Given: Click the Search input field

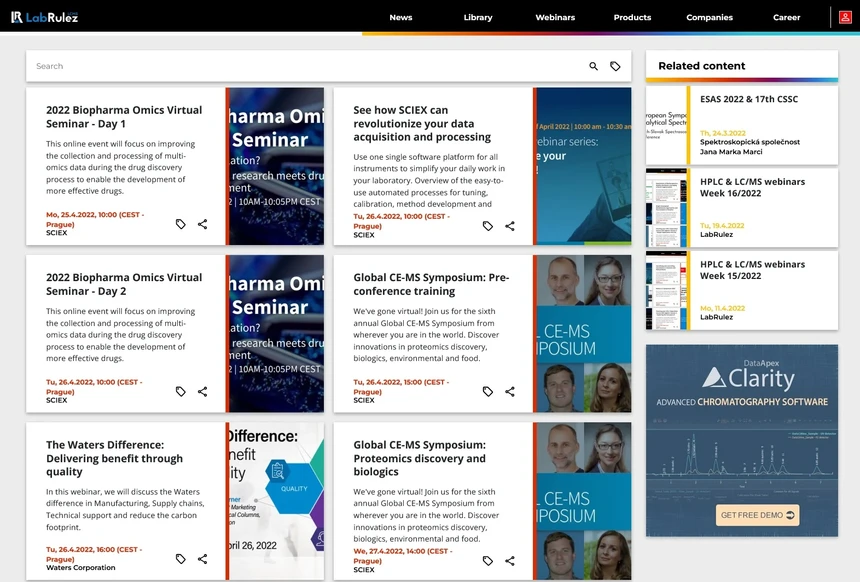Looking at the screenshot, I should (307, 66).
